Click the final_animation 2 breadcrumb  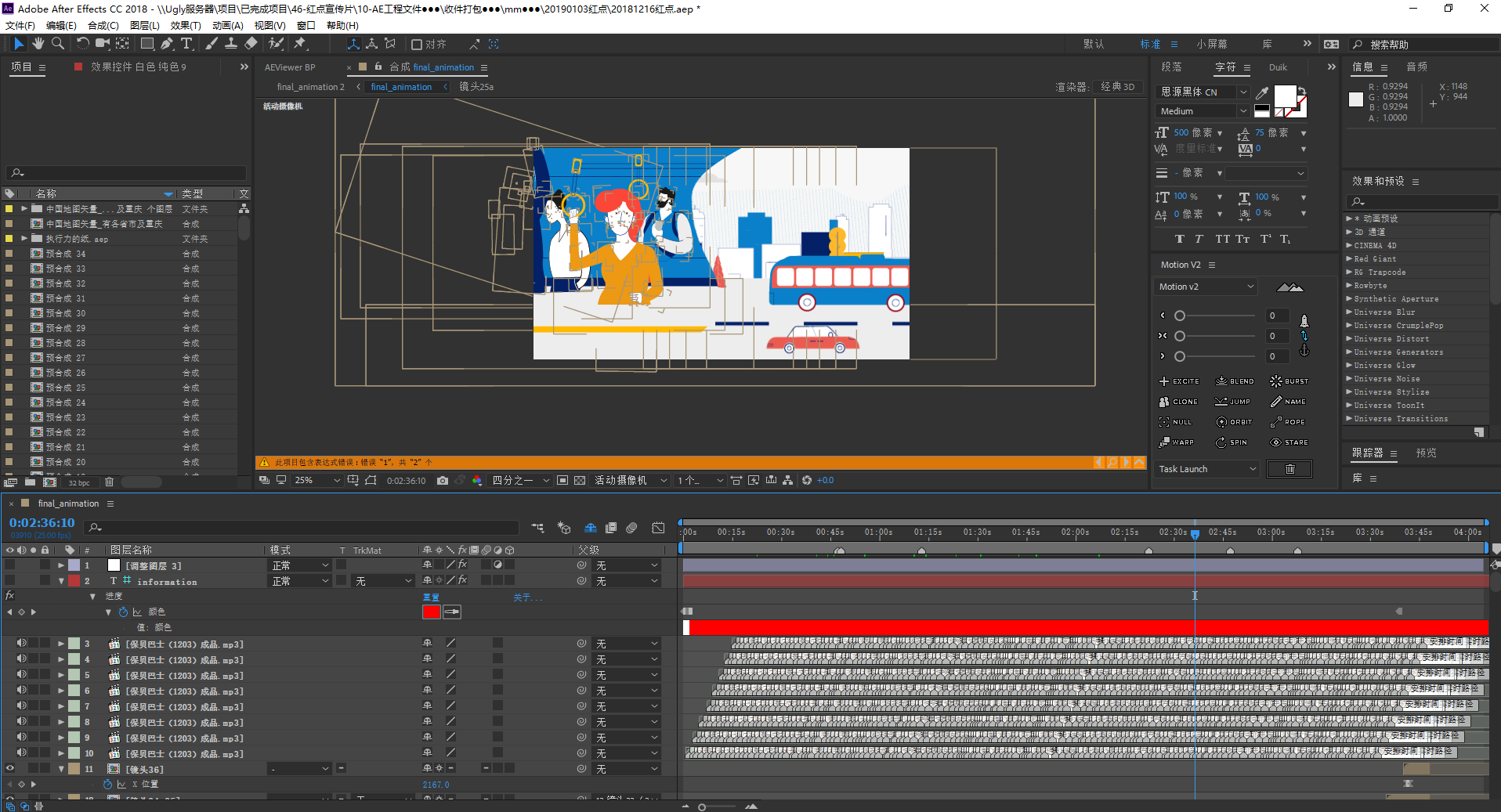(310, 87)
